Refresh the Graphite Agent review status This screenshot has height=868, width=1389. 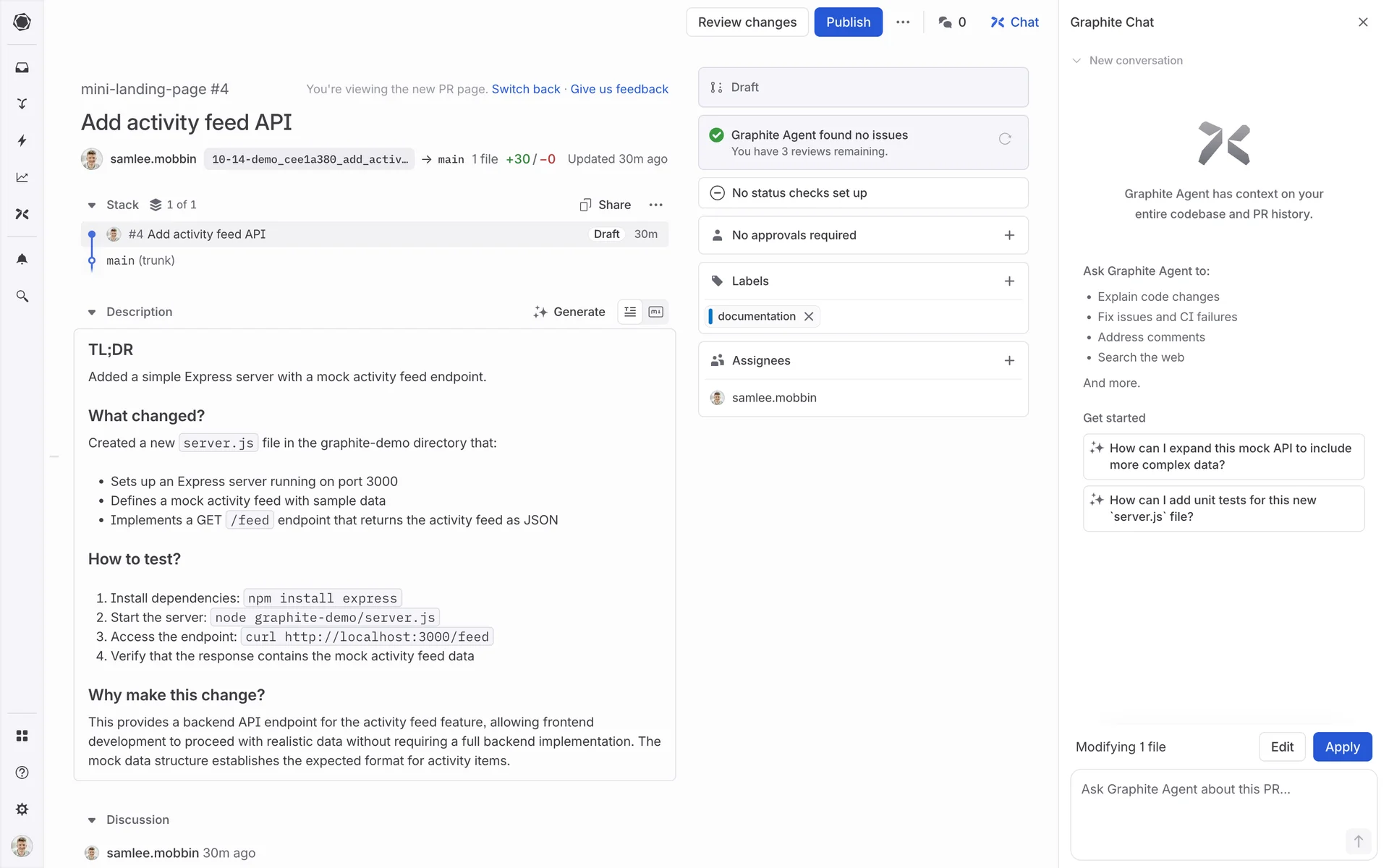[x=1005, y=139]
